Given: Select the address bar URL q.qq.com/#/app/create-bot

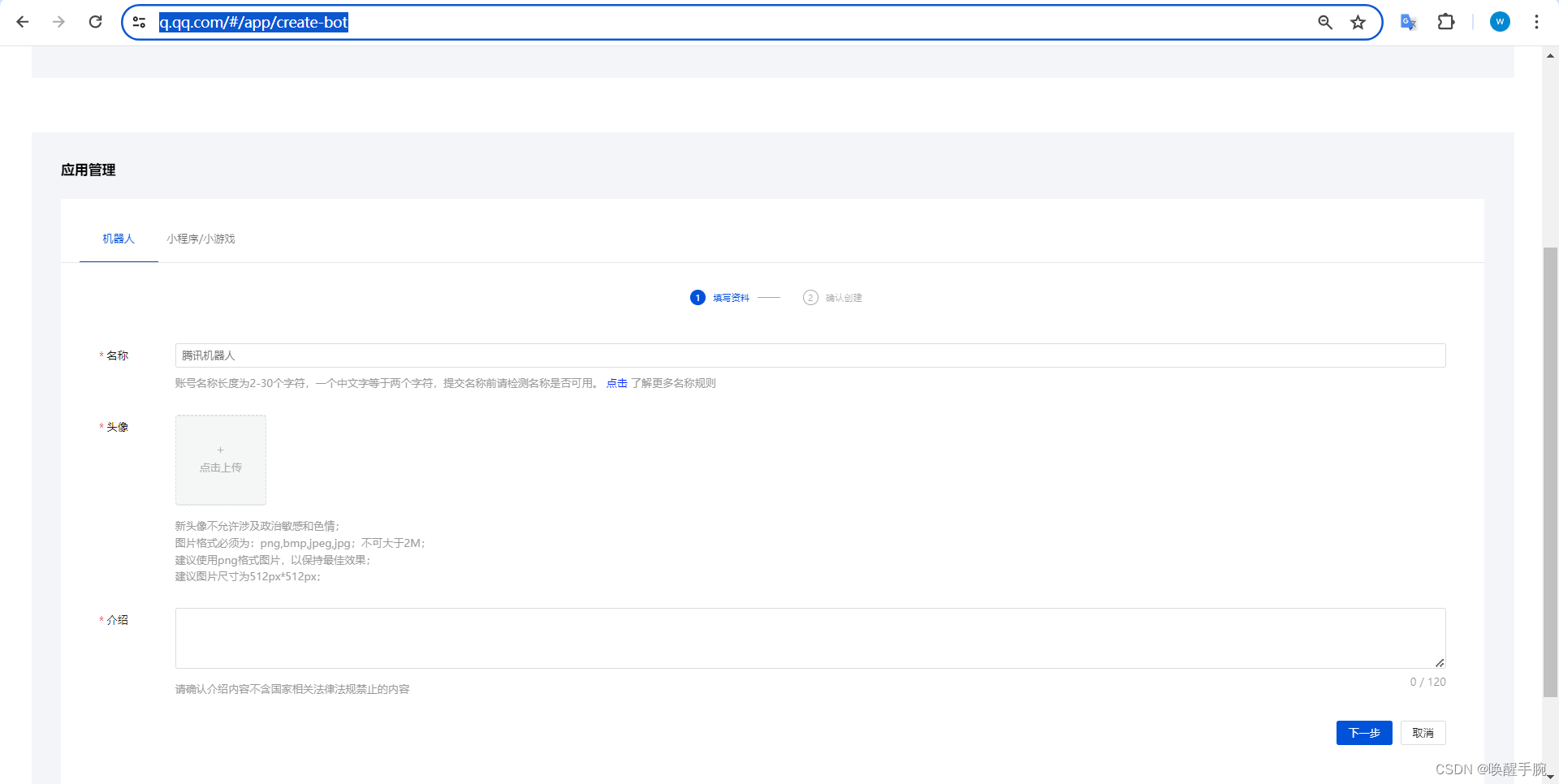Looking at the screenshot, I should click(253, 22).
